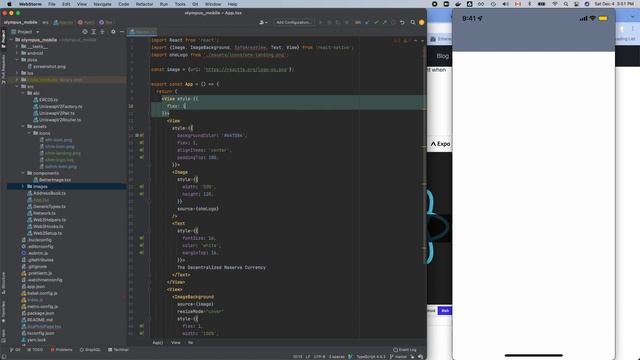Click the Add Configuration button
Screen dimensions: 640x360
(293, 22)
